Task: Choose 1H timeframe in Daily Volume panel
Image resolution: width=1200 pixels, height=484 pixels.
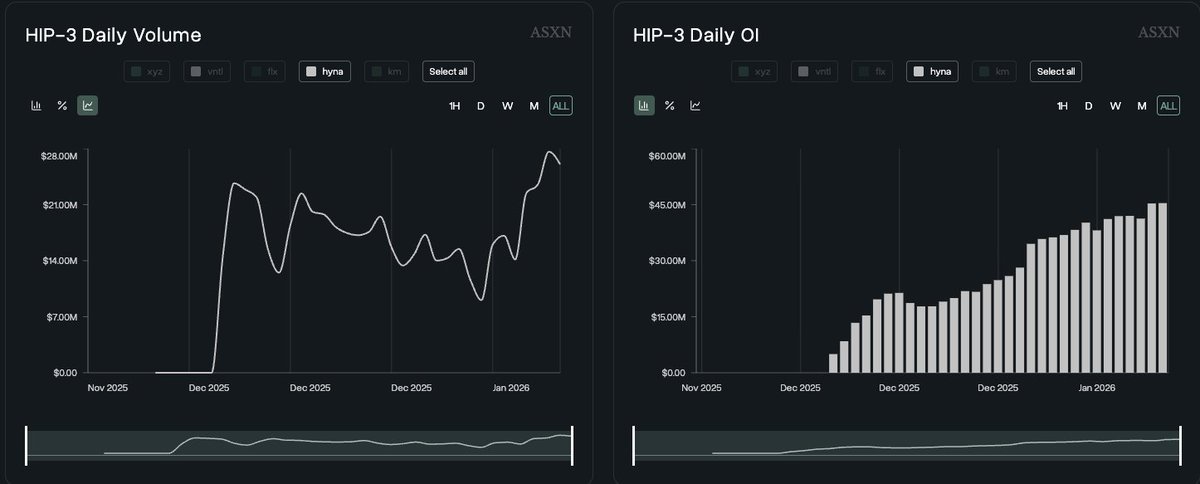Action: pyautogui.click(x=454, y=106)
